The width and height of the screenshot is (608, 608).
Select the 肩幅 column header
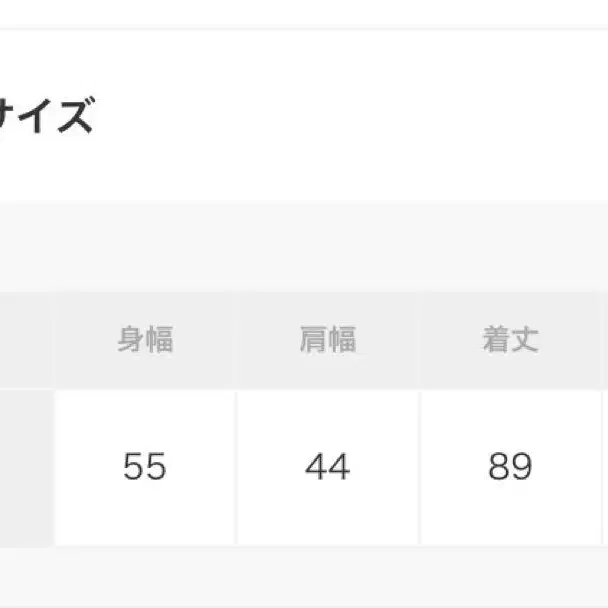(328, 340)
